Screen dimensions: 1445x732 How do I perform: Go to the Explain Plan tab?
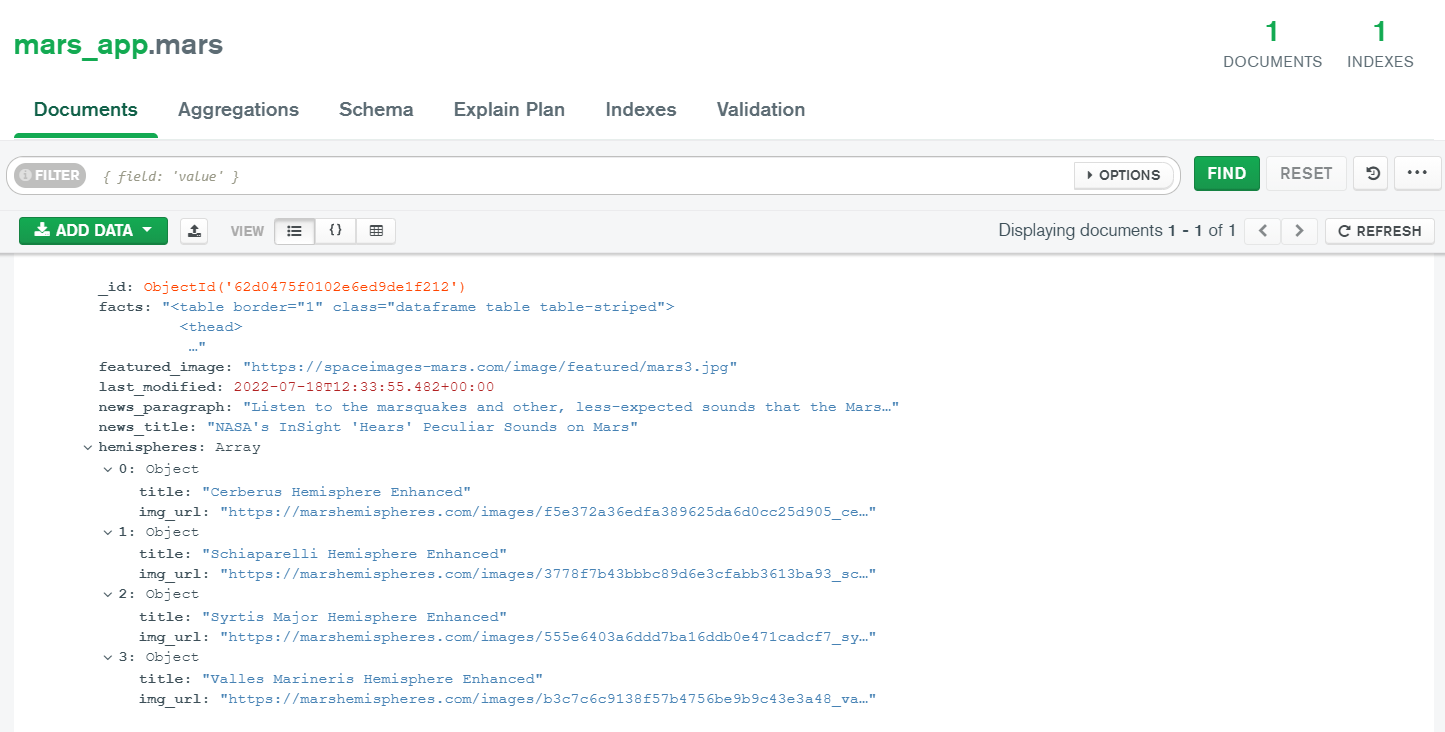point(509,110)
